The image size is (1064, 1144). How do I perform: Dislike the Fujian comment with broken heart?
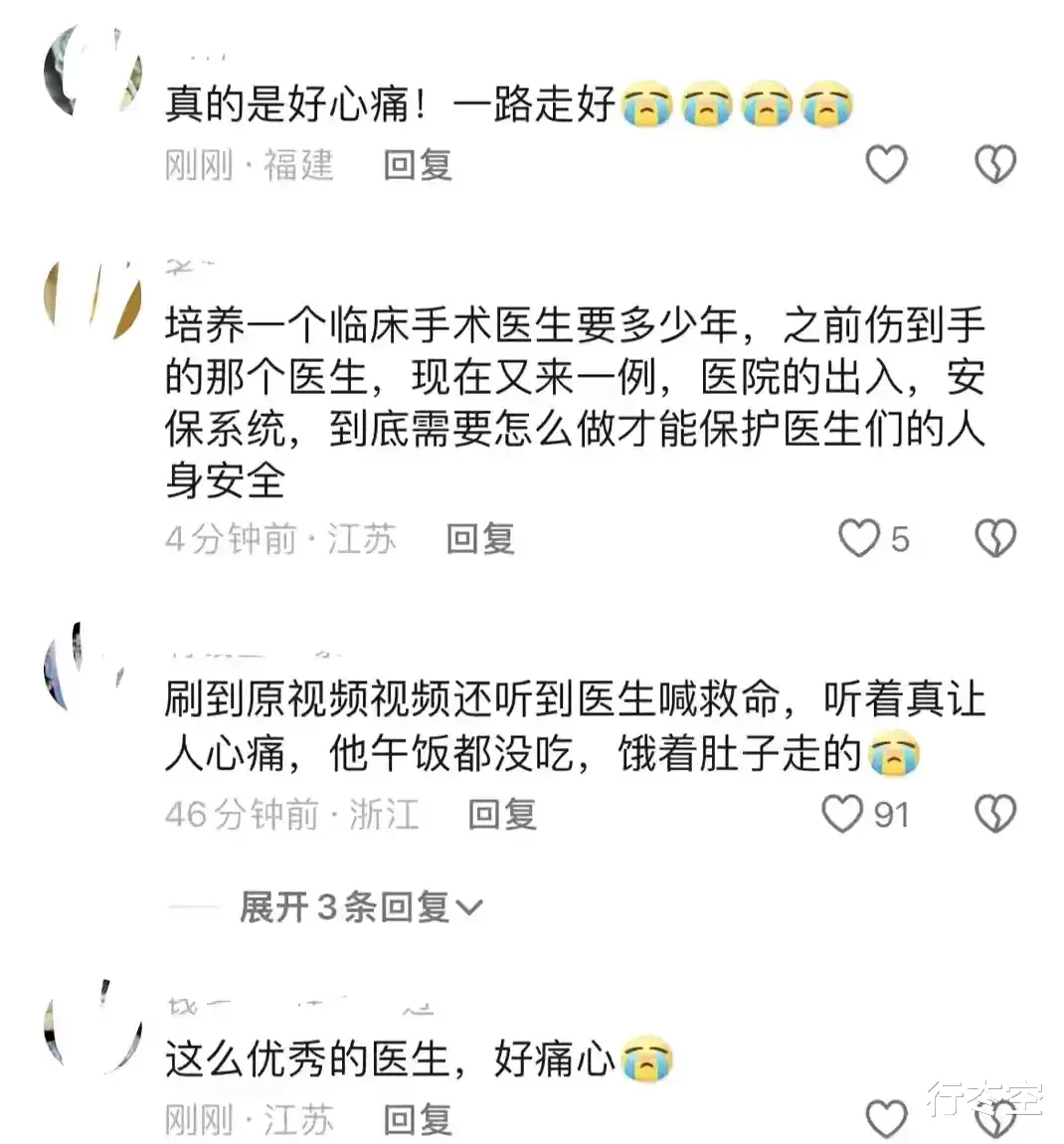pos(995,164)
